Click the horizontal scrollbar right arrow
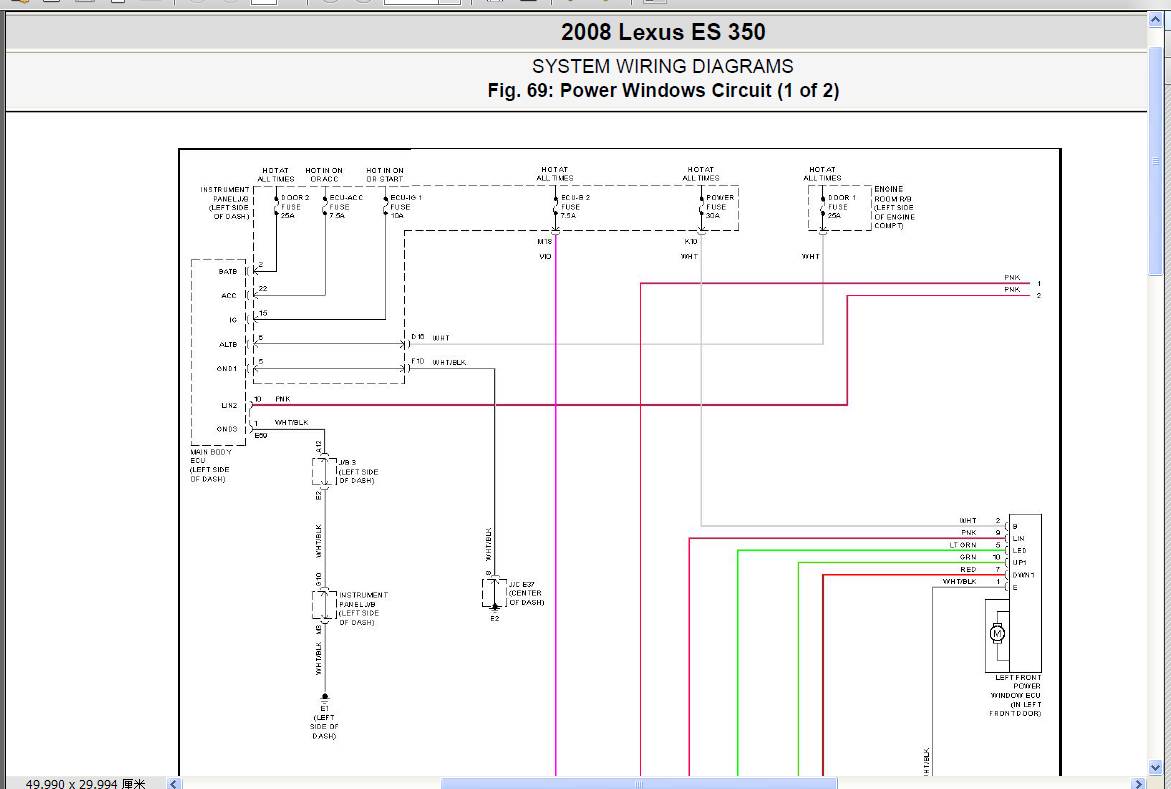The height and width of the screenshot is (789, 1171). (1139, 783)
